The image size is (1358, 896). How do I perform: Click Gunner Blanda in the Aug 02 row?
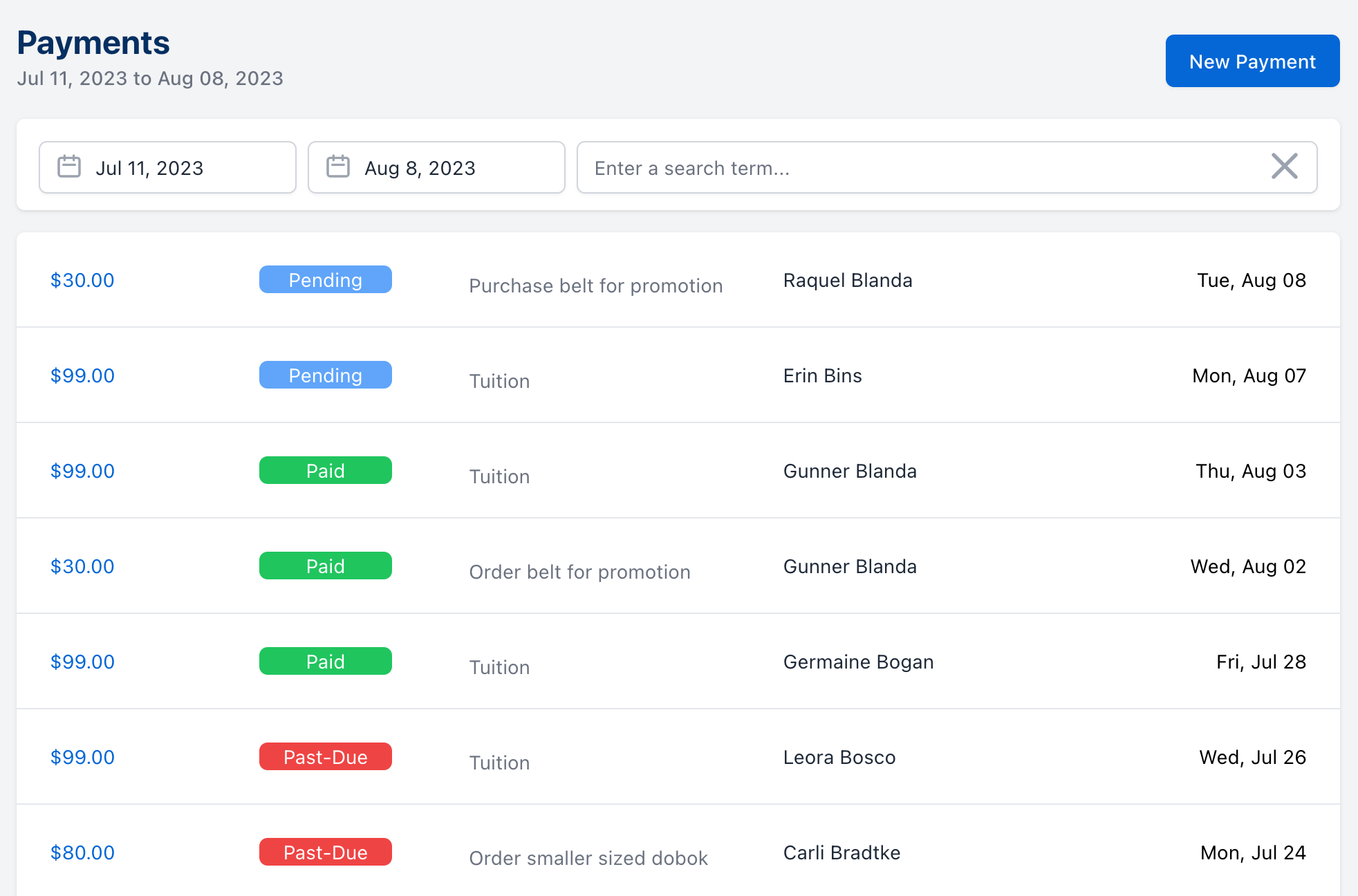click(x=850, y=566)
